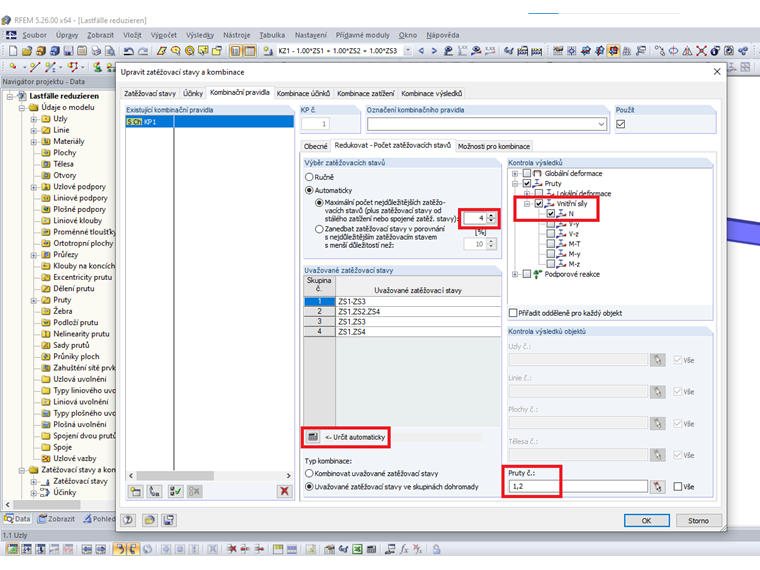
Task: Click the Open file folder icon
Action: [x=27, y=51]
